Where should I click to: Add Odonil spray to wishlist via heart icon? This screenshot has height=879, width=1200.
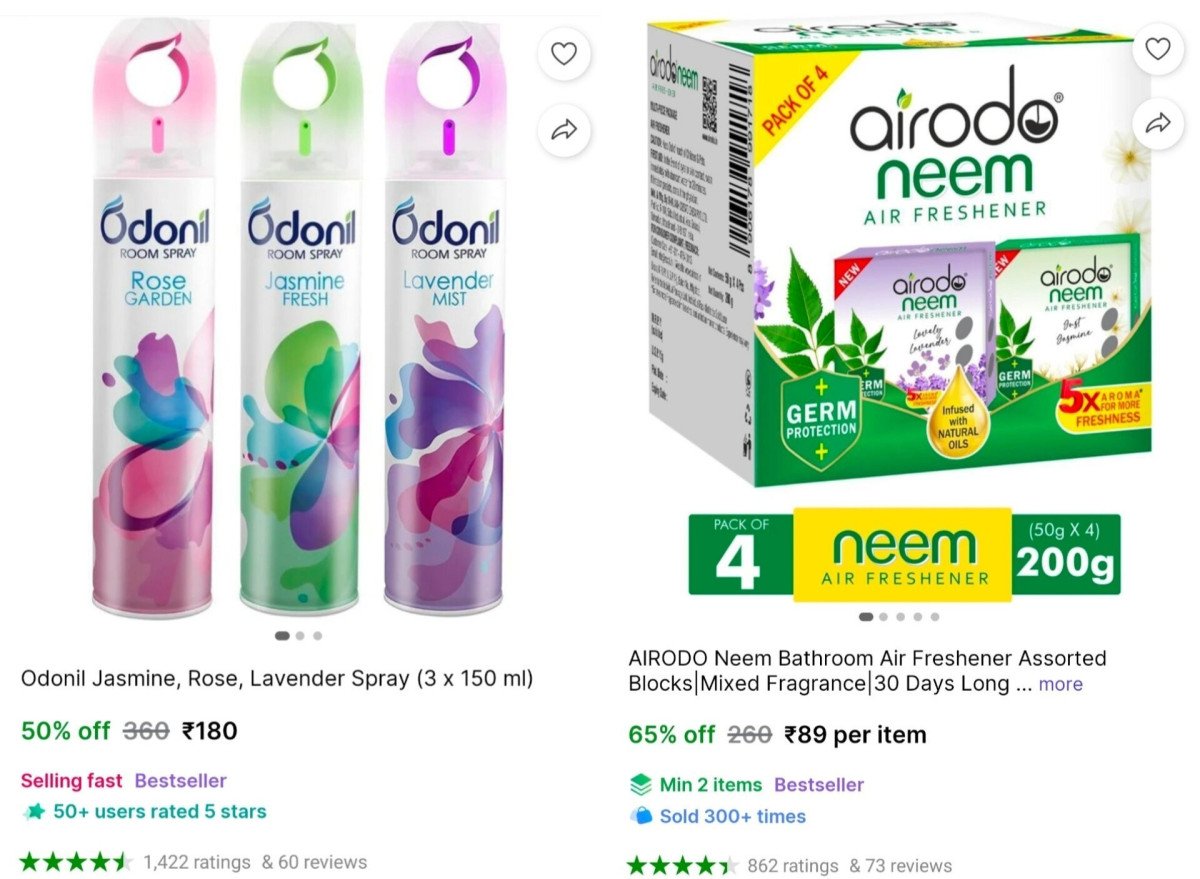tap(565, 54)
